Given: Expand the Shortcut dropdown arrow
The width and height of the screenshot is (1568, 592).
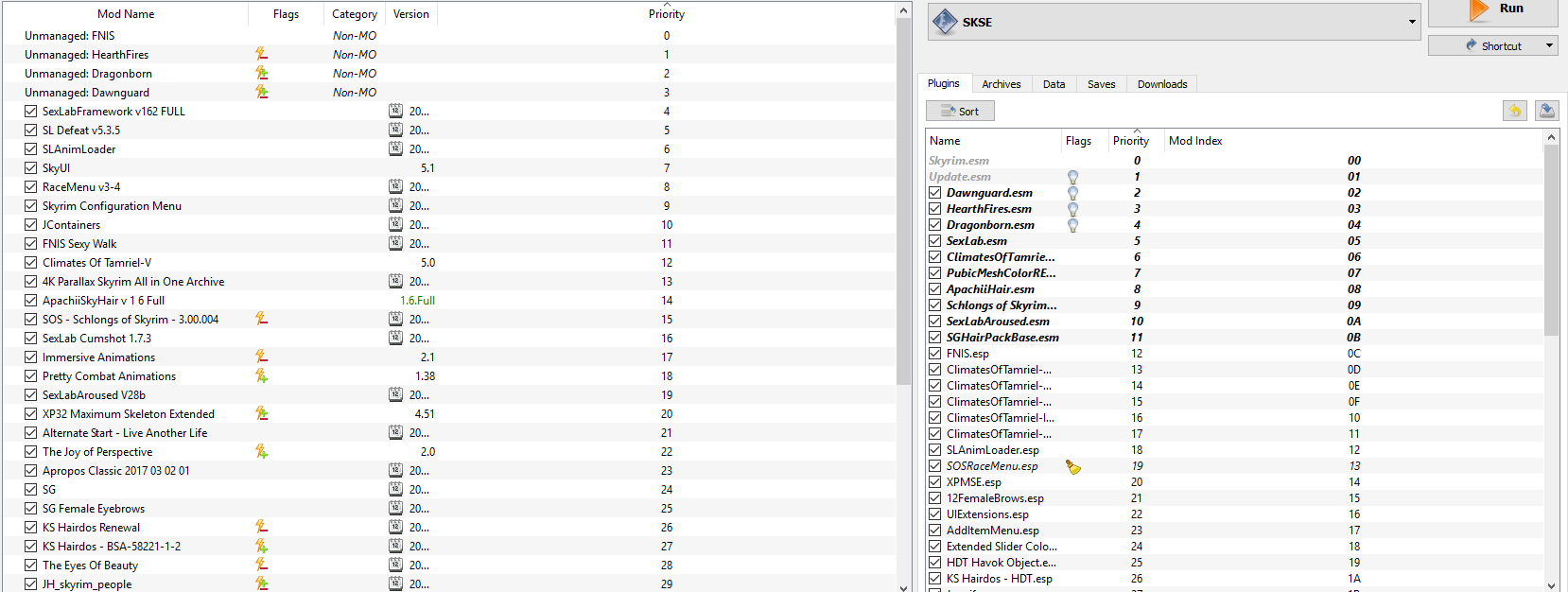Looking at the screenshot, I should click(x=1549, y=45).
